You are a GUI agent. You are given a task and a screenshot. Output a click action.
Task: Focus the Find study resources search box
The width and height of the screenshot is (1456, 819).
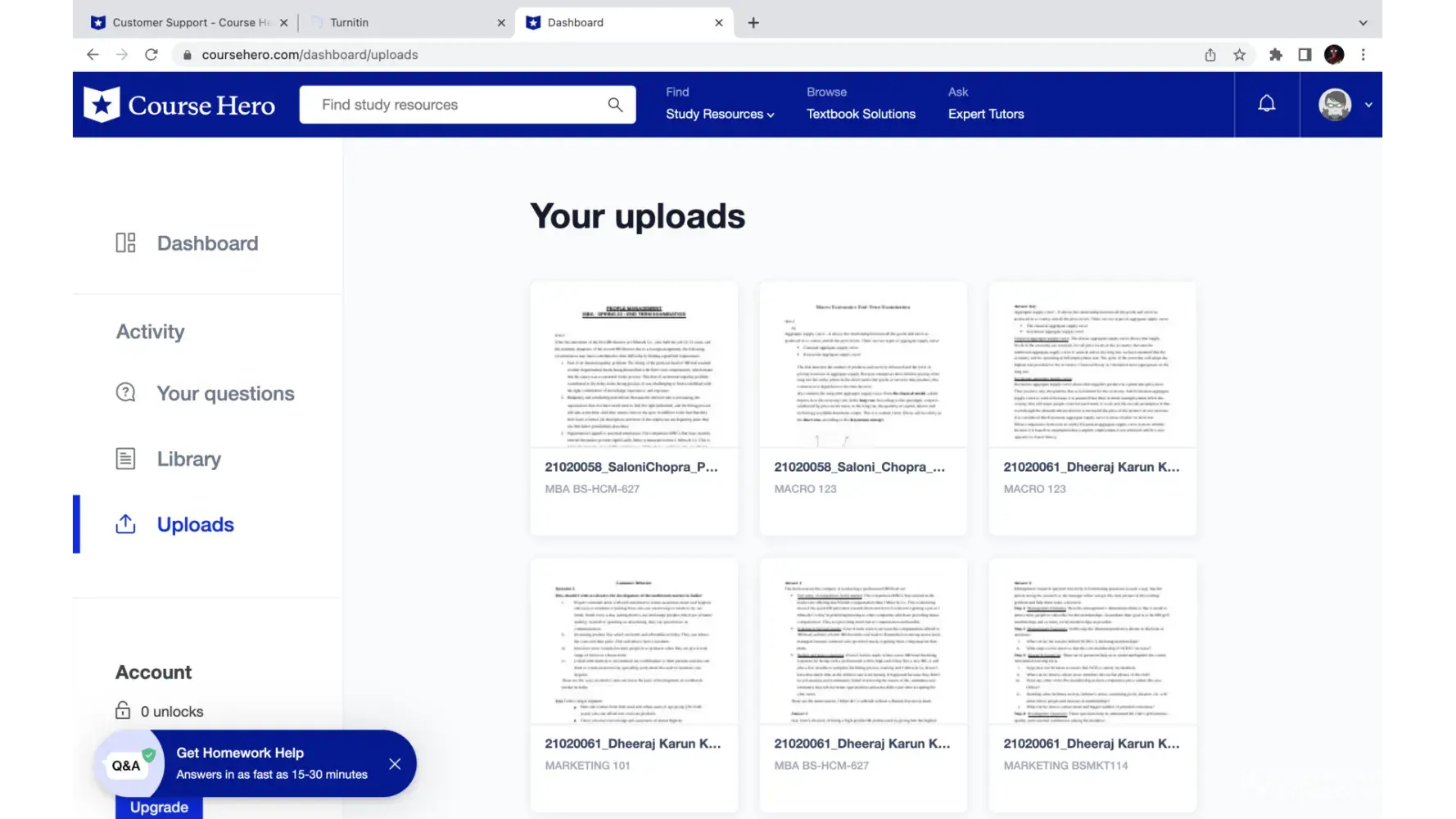pos(468,105)
